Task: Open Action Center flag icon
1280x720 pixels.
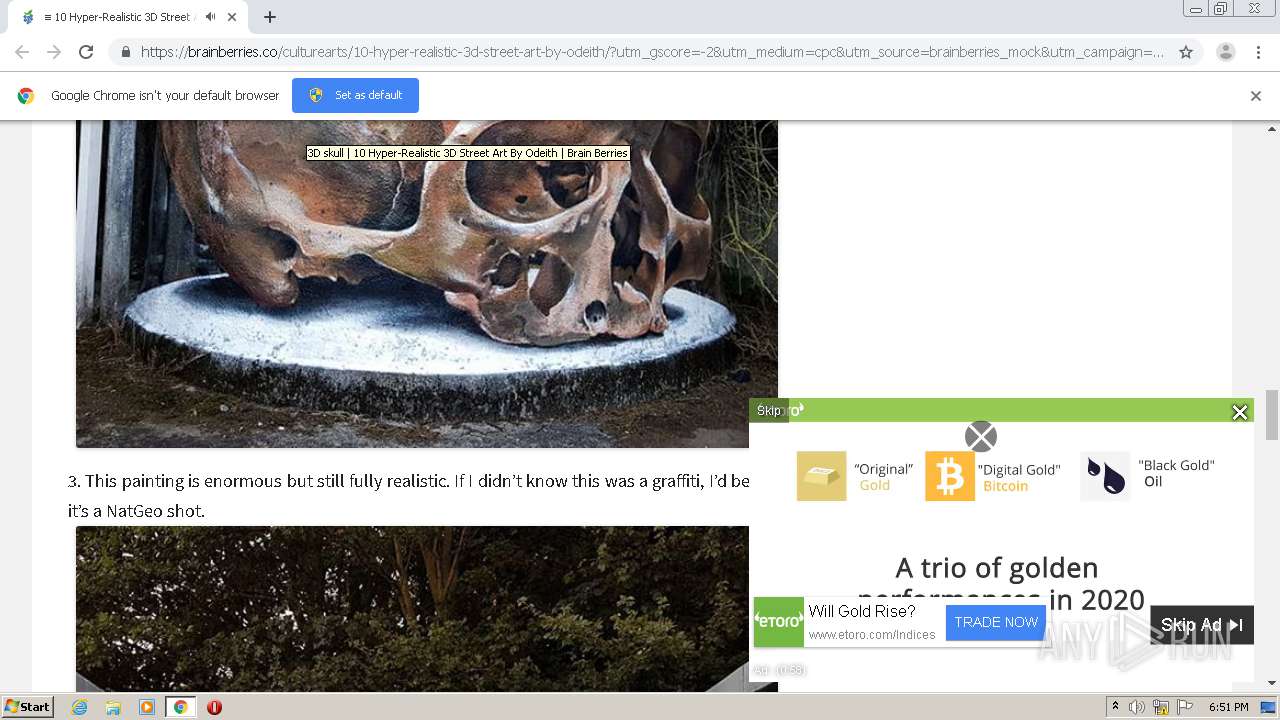Action: coord(1185,707)
